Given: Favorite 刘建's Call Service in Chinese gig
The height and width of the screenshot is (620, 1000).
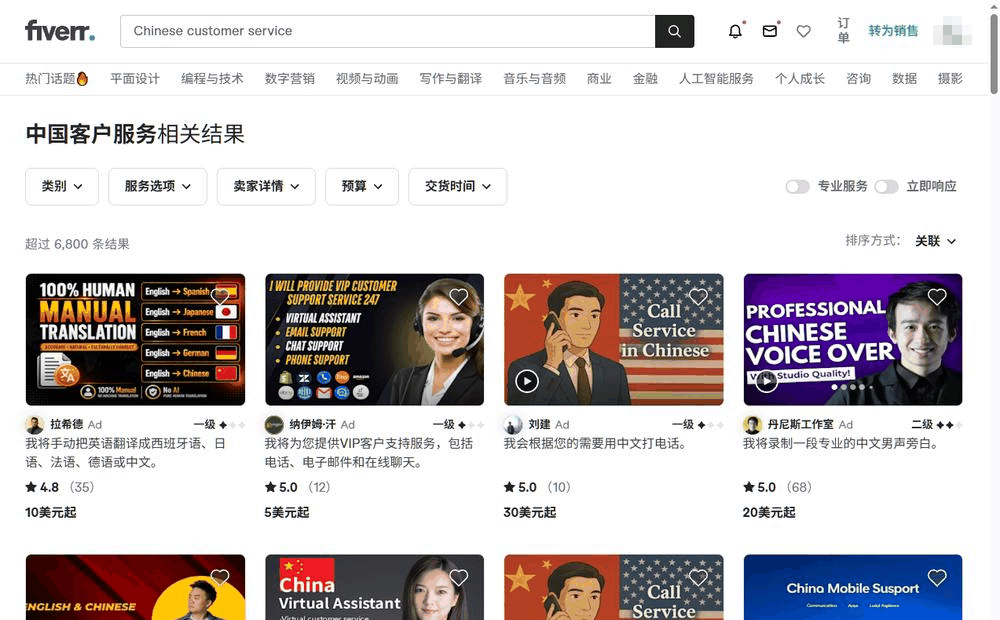Looking at the screenshot, I should (x=698, y=297).
